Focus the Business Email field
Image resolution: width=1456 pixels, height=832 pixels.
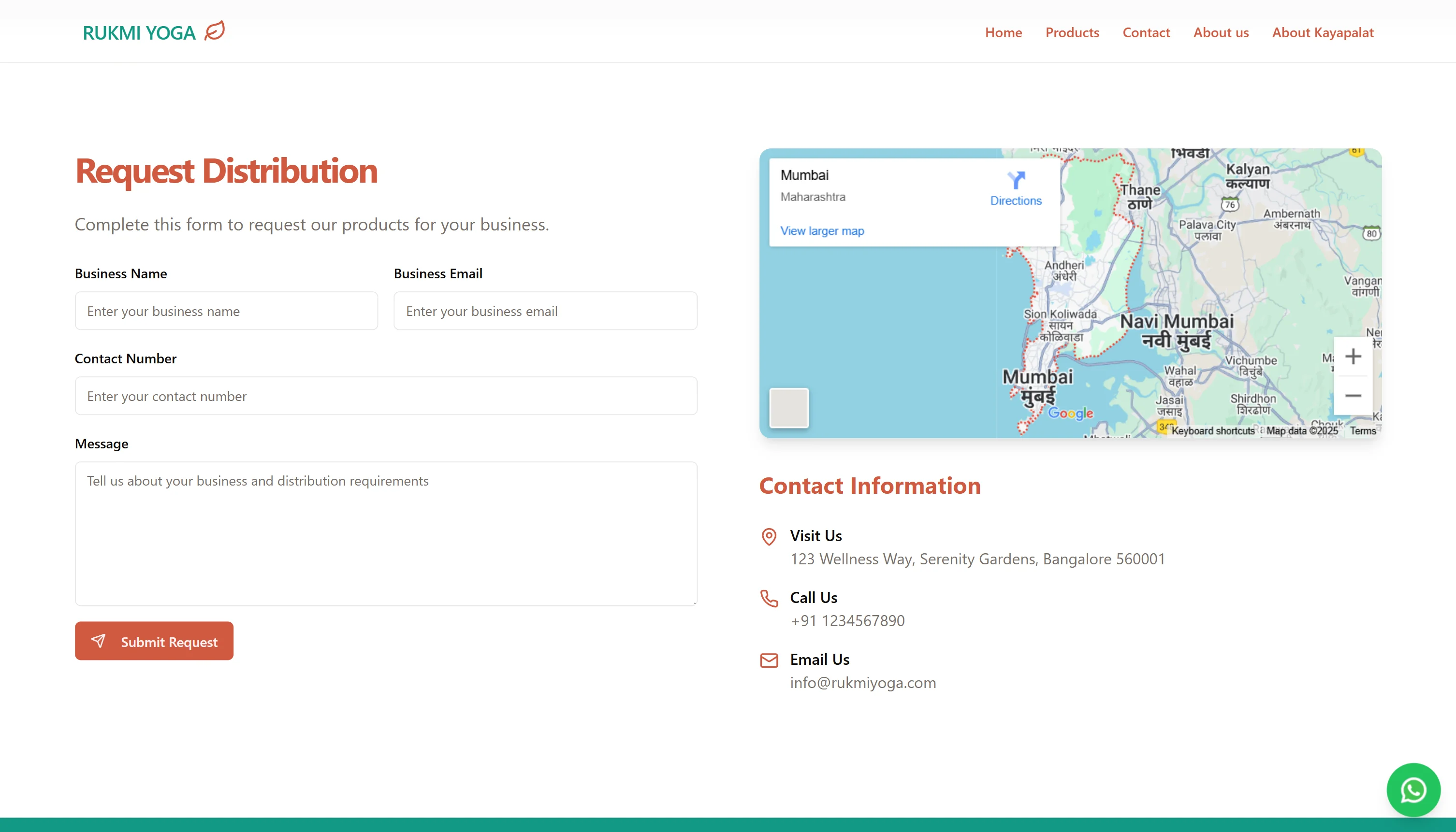click(545, 311)
